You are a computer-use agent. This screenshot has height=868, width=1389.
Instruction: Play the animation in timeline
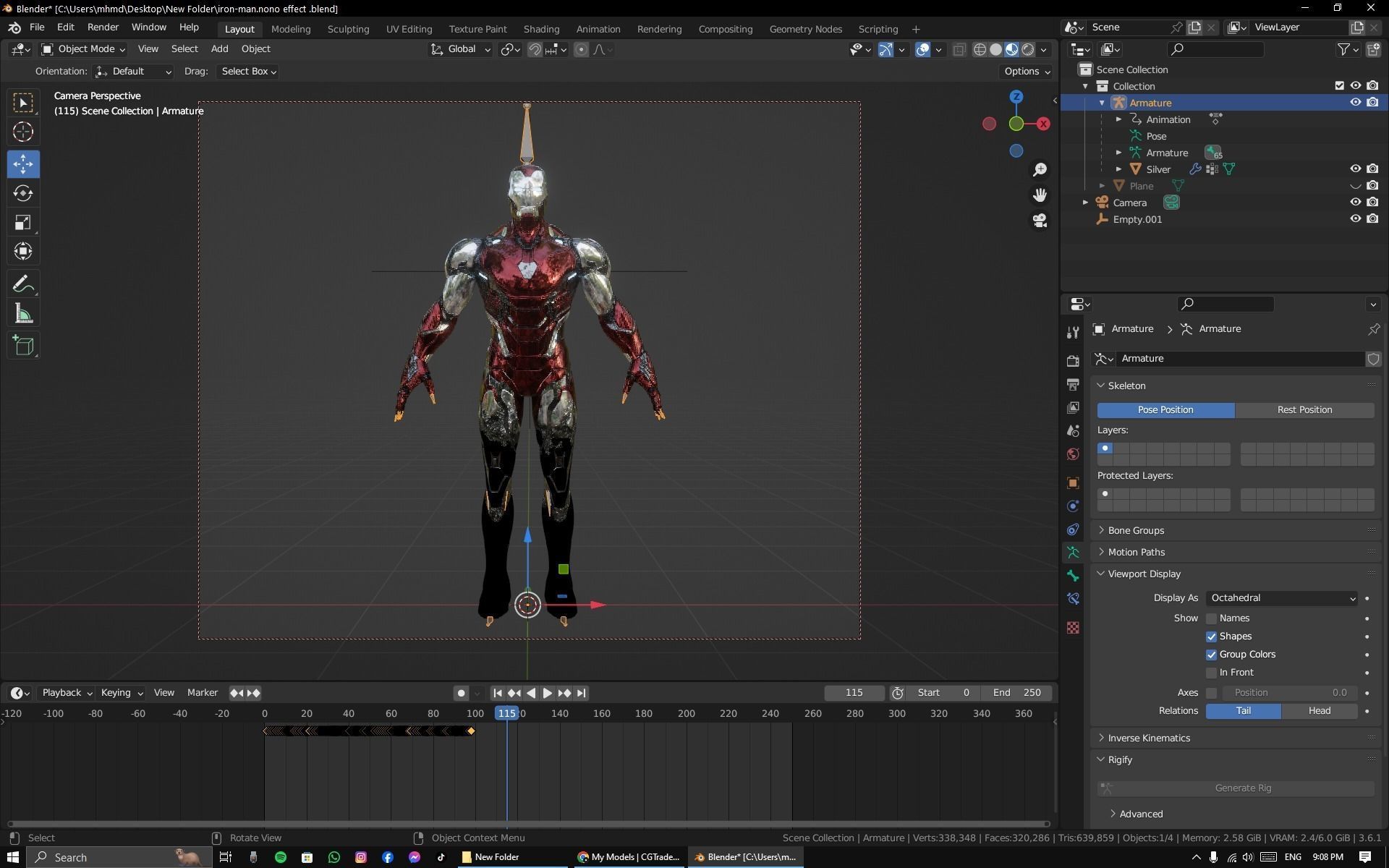click(547, 693)
